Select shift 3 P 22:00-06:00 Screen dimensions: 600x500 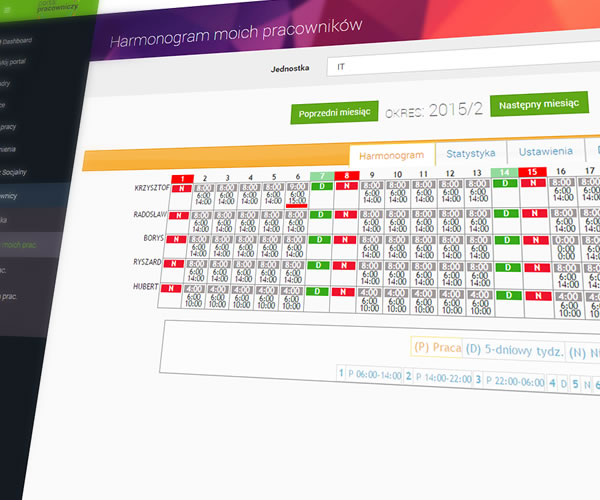click(x=510, y=381)
